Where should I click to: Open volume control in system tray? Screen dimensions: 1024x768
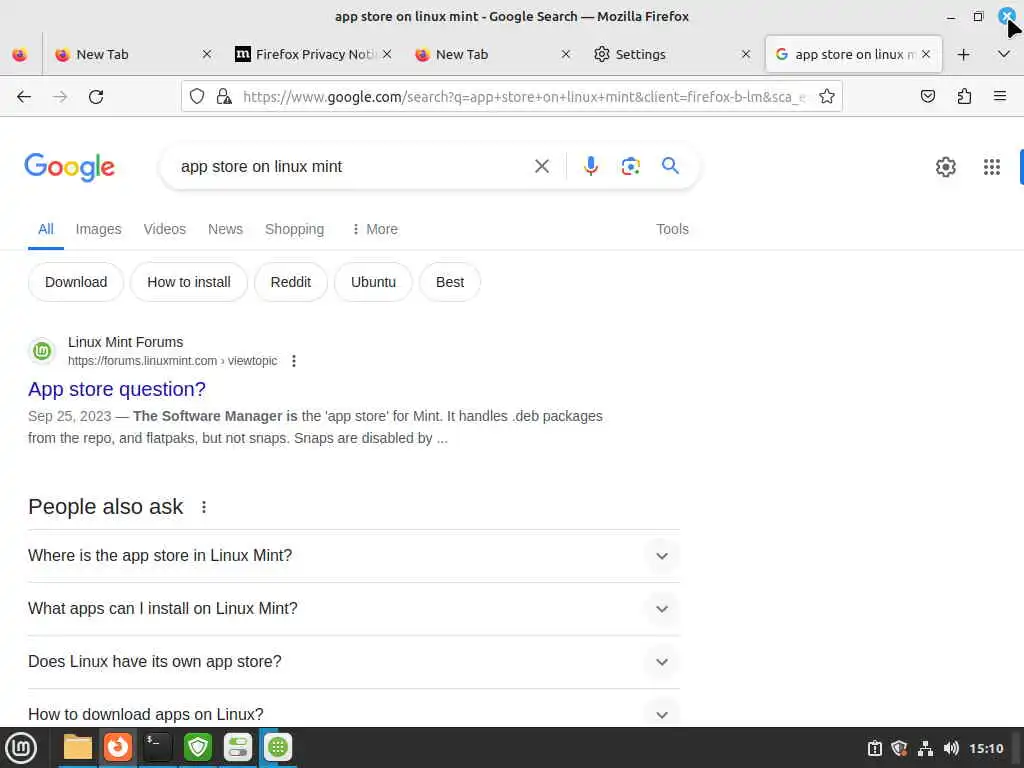pyautogui.click(x=951, y=748)
